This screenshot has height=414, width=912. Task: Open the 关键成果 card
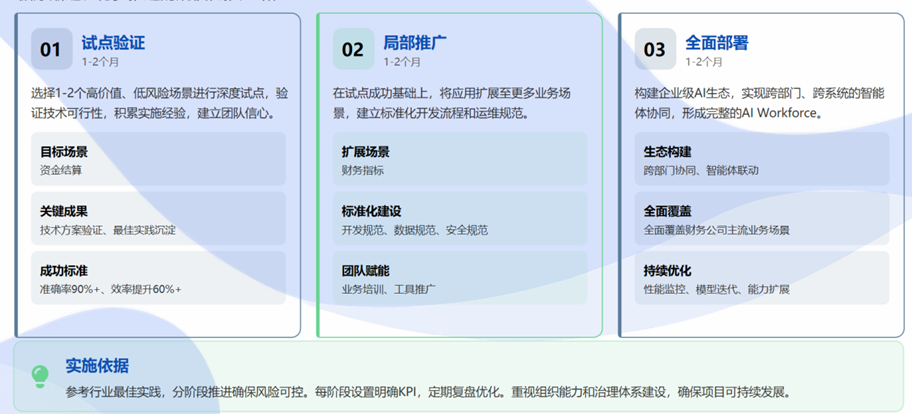coord(158,219)
